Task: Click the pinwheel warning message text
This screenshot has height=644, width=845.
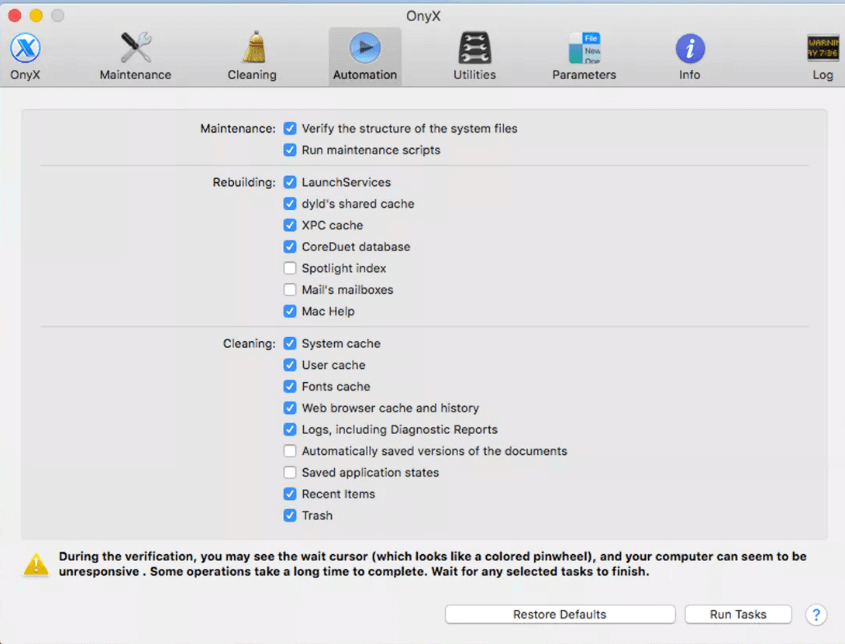Action: point(433,564)
